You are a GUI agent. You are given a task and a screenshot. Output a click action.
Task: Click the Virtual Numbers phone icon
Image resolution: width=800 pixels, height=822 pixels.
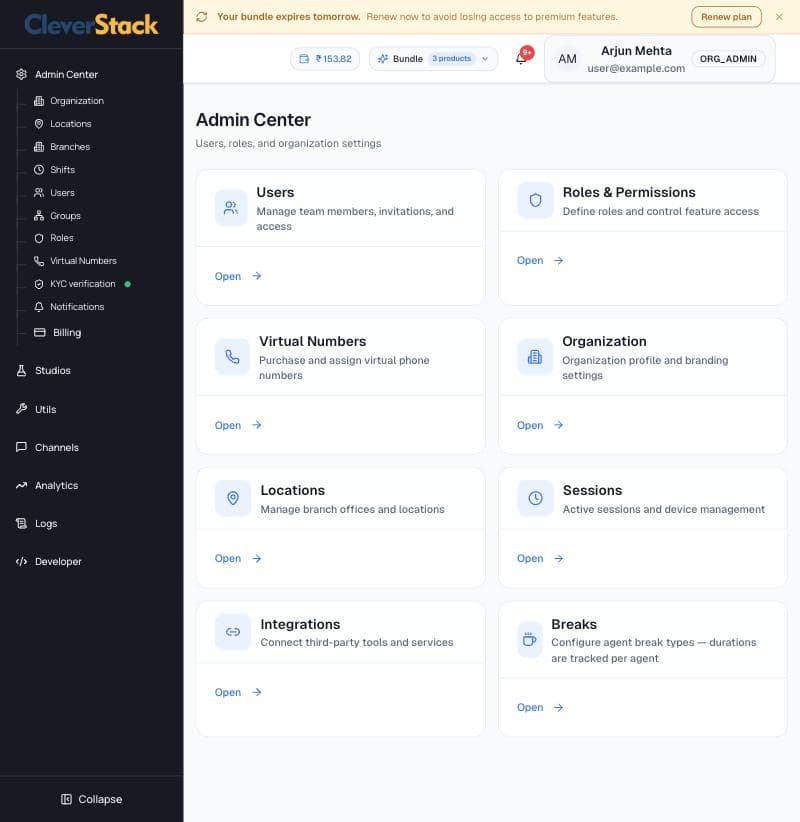[x=232, y=357]
